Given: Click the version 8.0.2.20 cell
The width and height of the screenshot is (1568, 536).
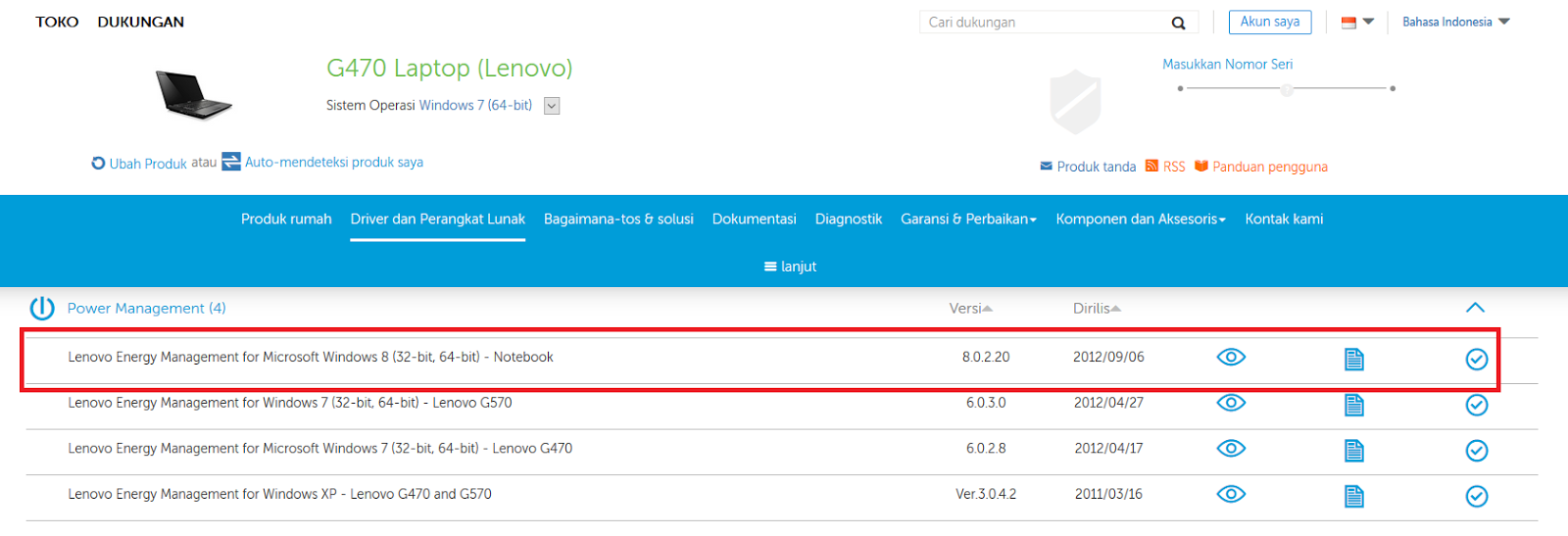Looking at the screenshot, I should pyautogui.click(x=986, y=357).
